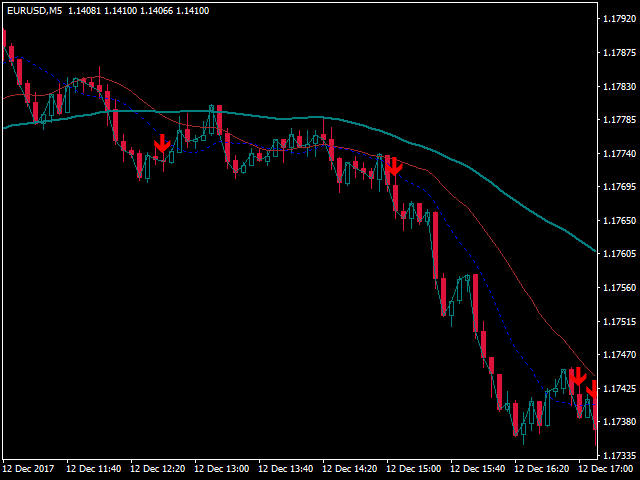
Task: Click the 12 Dec 15:00 time label
Action: pos(414,468)
